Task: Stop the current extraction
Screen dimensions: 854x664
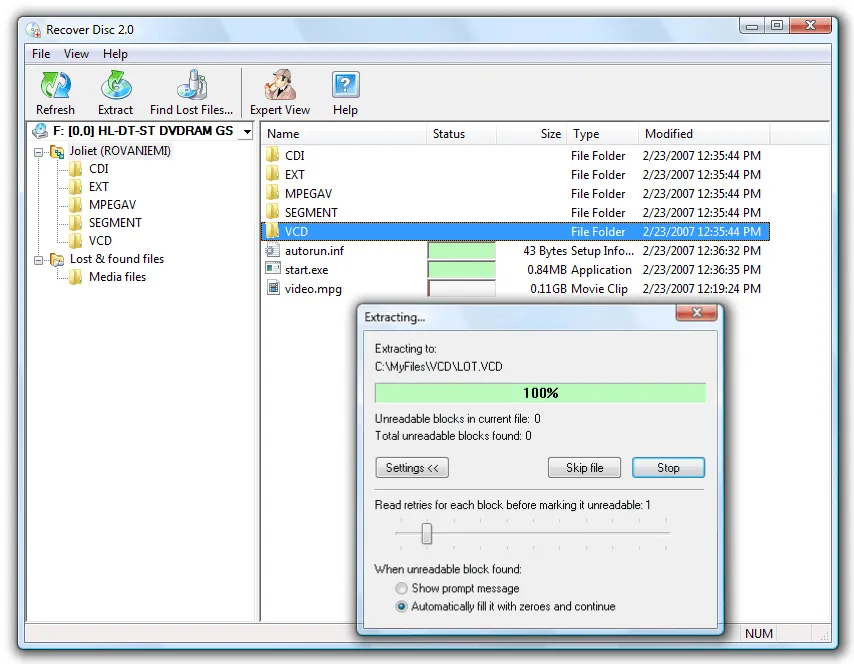Action: (x=668, y=467)
